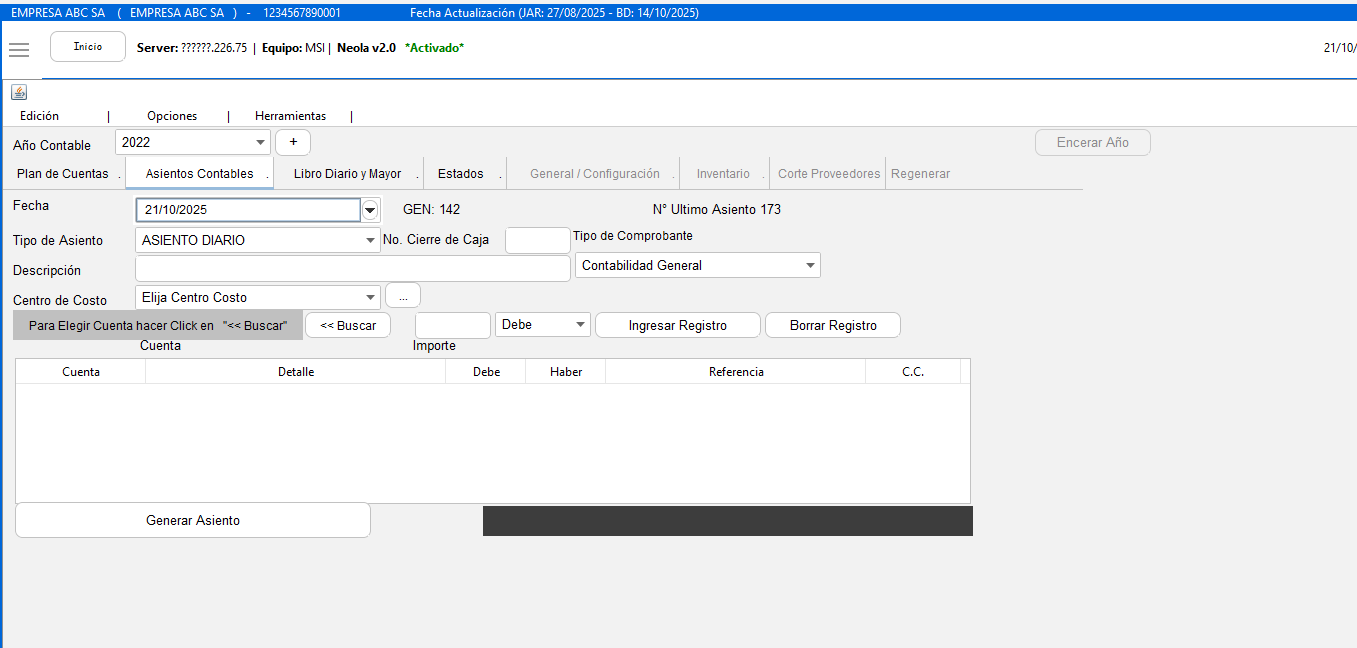Click the plus button beside year
The image size is (1357, 648).
pyautogui.click(x=293, y=142)
